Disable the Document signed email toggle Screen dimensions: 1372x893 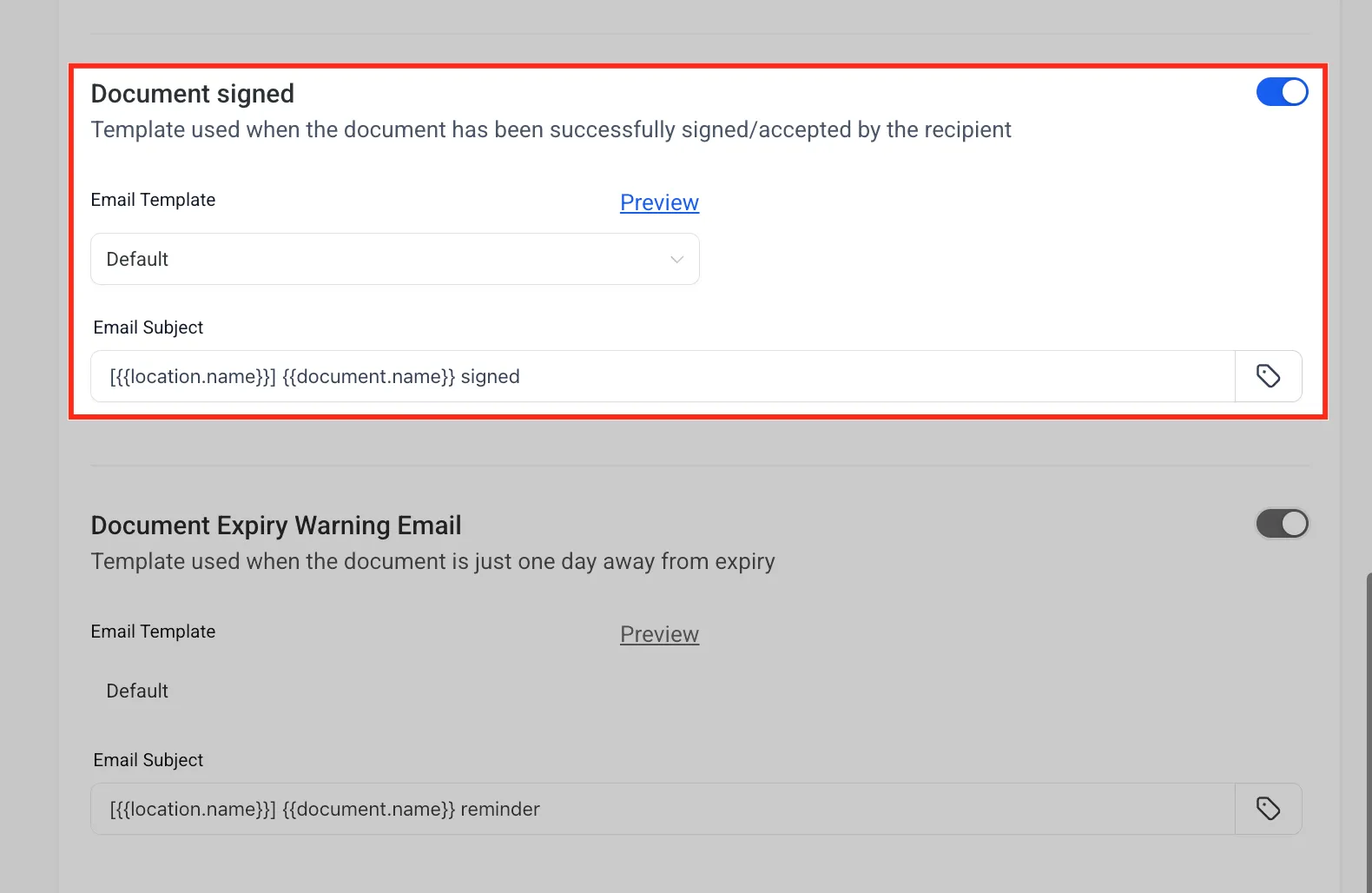point(1282,92)
